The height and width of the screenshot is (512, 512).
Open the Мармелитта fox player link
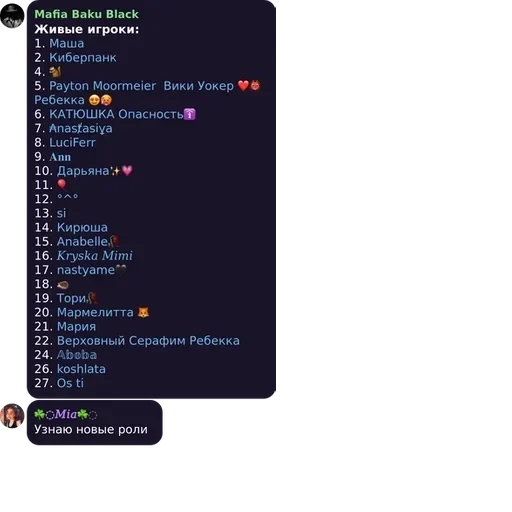pos(103,312)
